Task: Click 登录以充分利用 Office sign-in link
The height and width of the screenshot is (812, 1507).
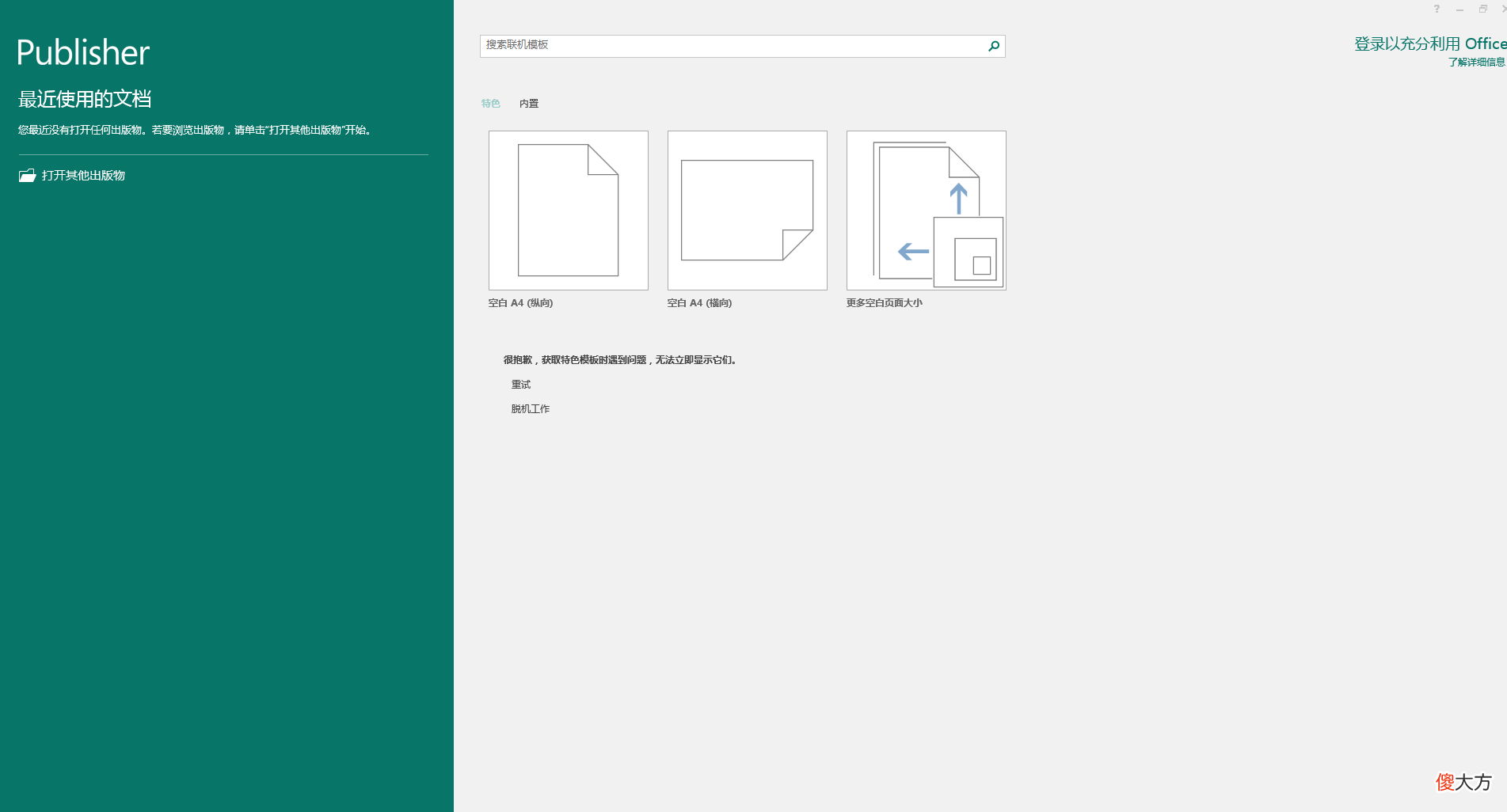Action: (x=1430, y=44)
